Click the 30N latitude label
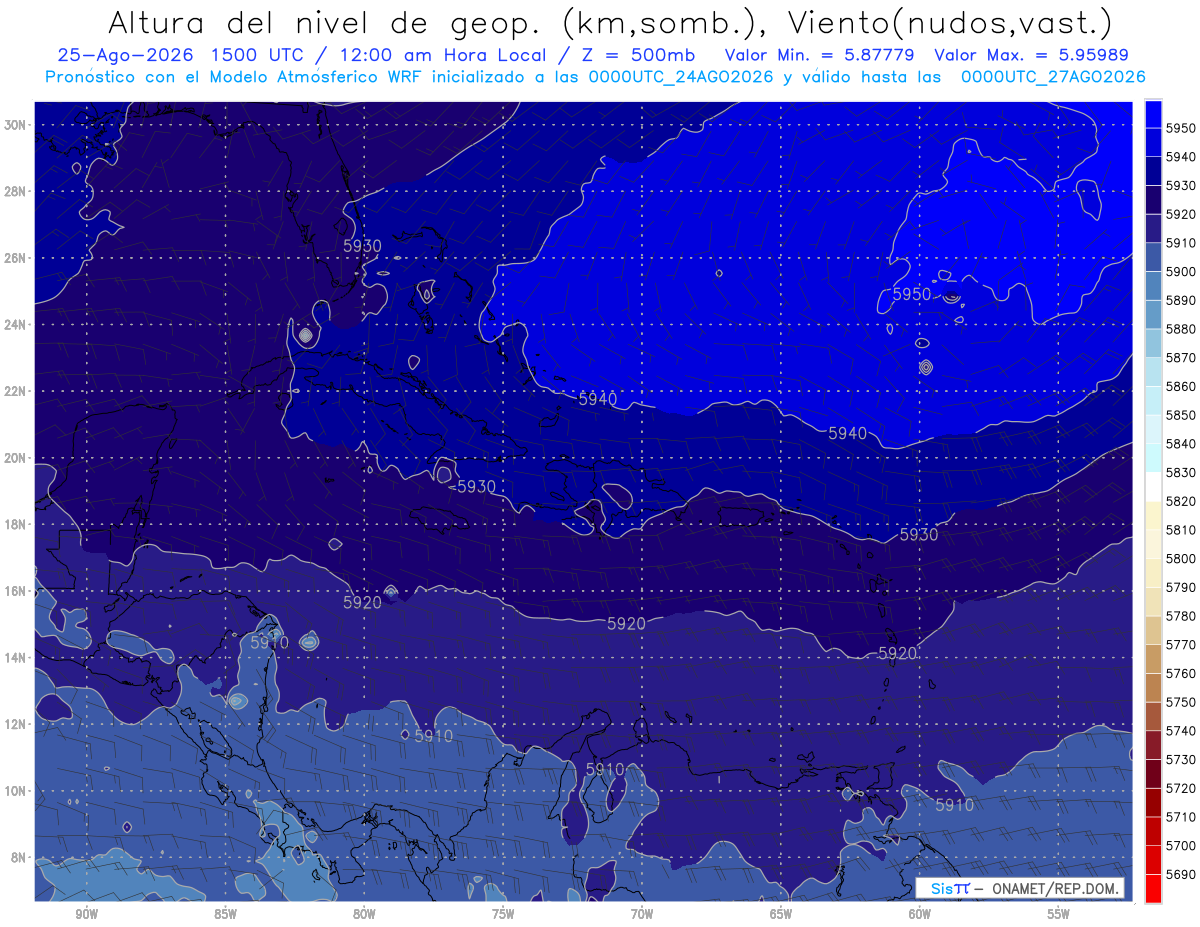1200x927 pixels. tap(17, 125)
